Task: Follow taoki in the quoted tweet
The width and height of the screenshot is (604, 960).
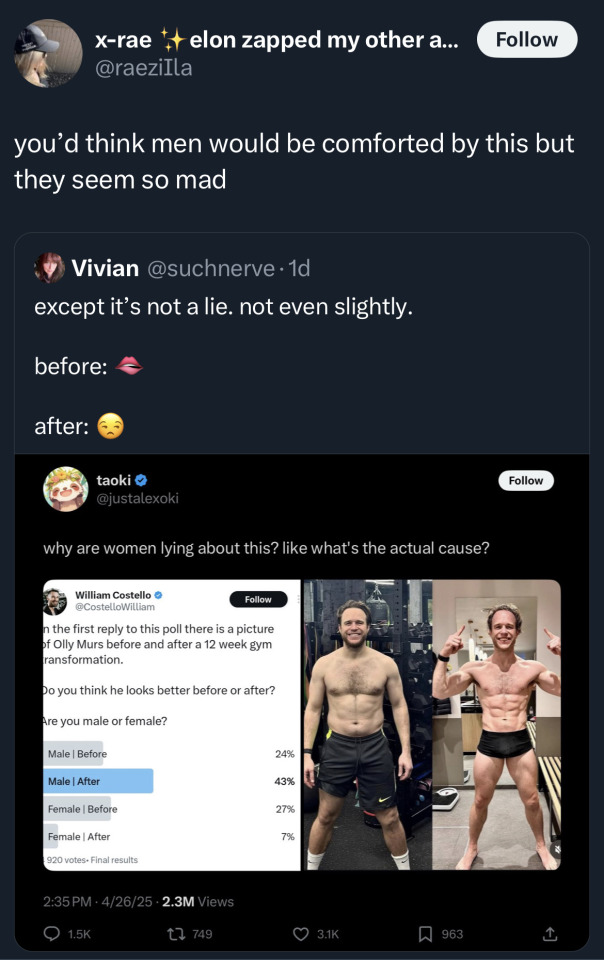Action: [525, 481]
